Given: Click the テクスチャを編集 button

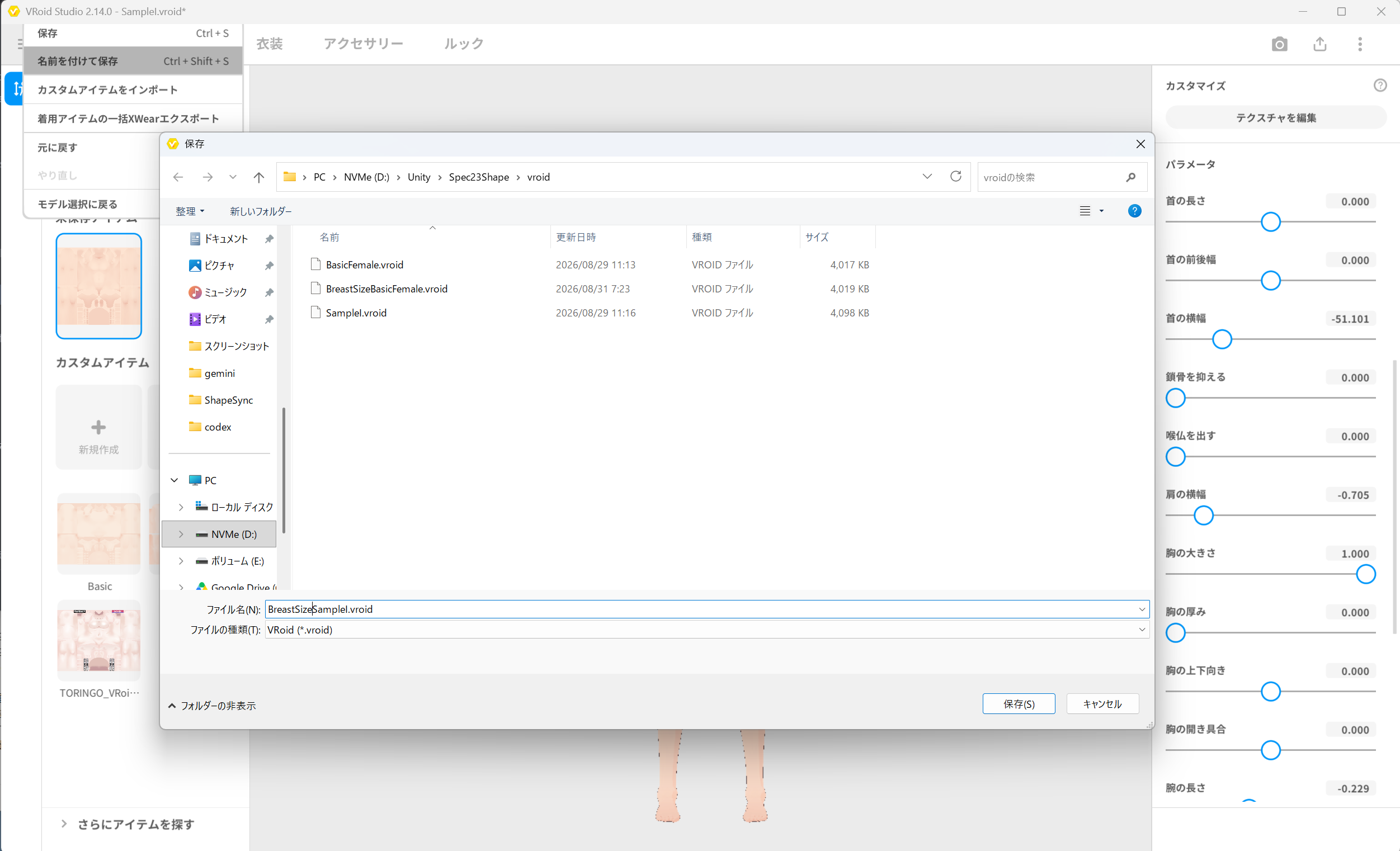Looking at the screenshot, I should point(1276,117).
